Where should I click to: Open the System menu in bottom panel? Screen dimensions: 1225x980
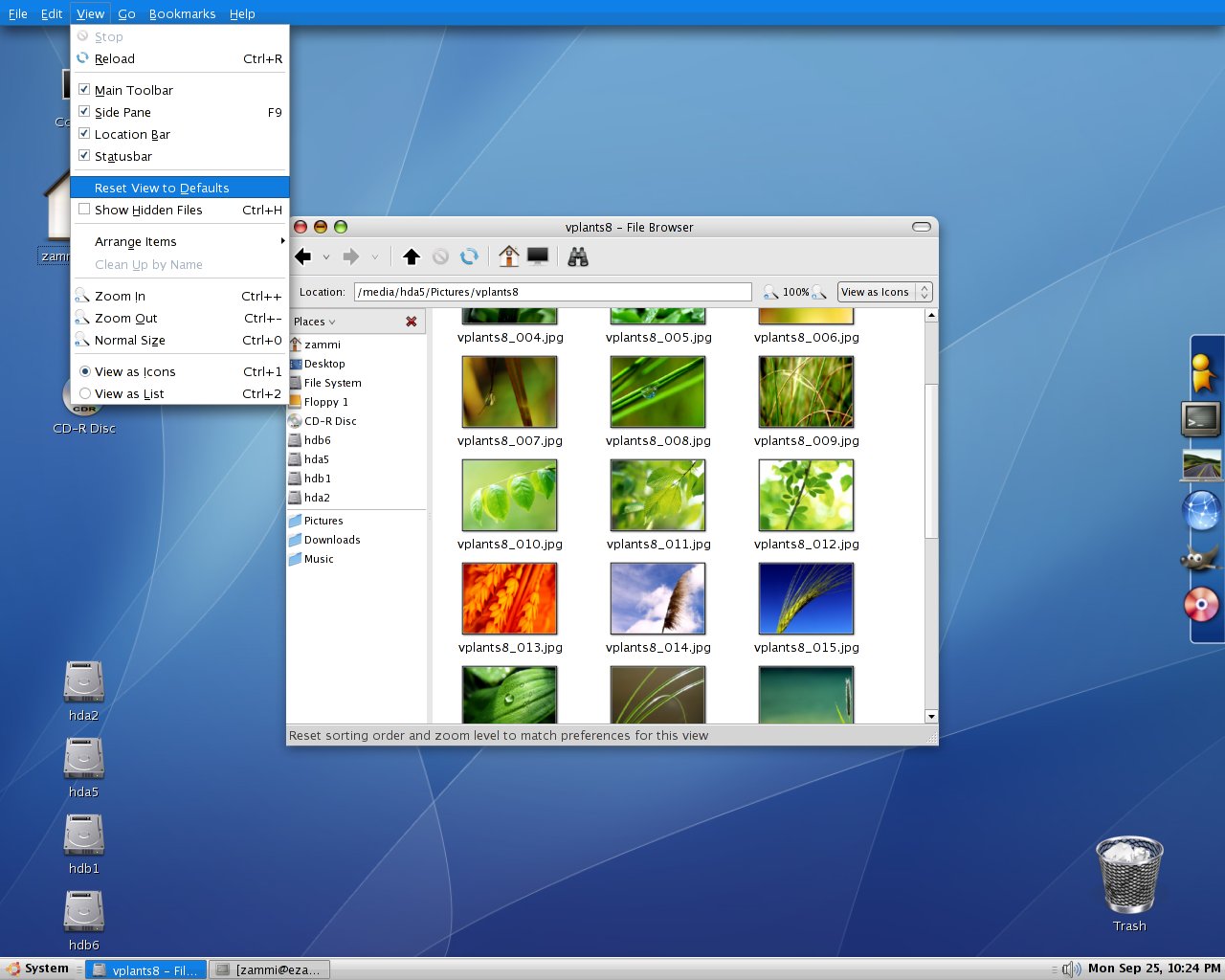(38, 969)
